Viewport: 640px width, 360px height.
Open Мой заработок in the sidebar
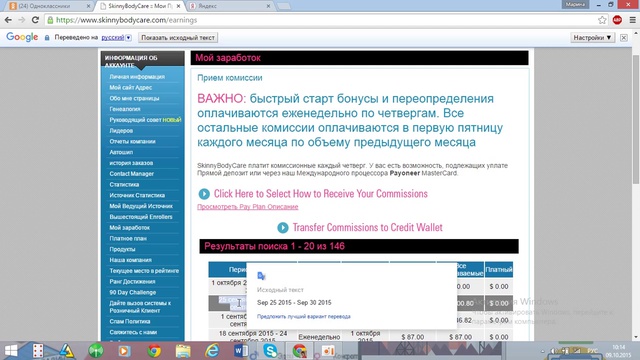tap(129, 228)
